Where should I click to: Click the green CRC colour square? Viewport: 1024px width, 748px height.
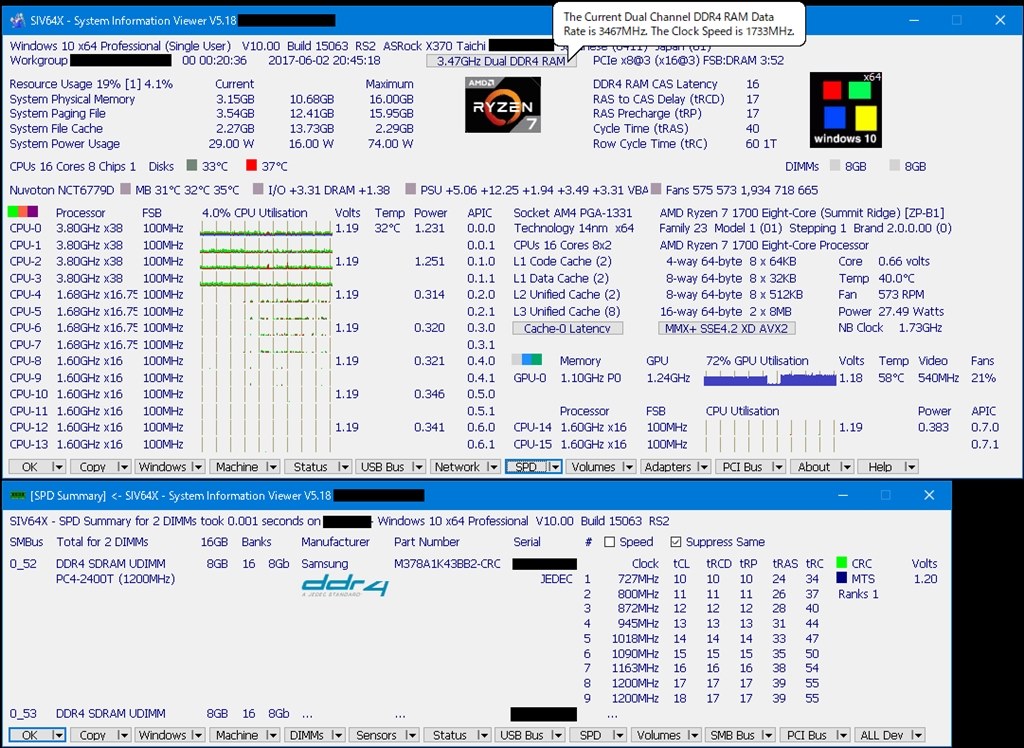click(842, 562)
